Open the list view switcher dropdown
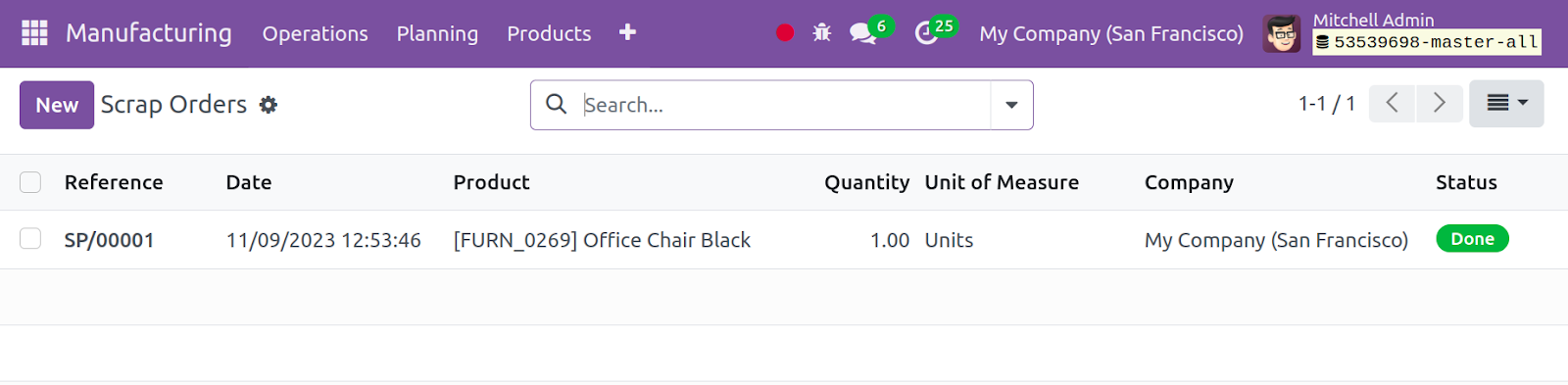Viewport: 1568px width, 385px height. (1506, 103)
